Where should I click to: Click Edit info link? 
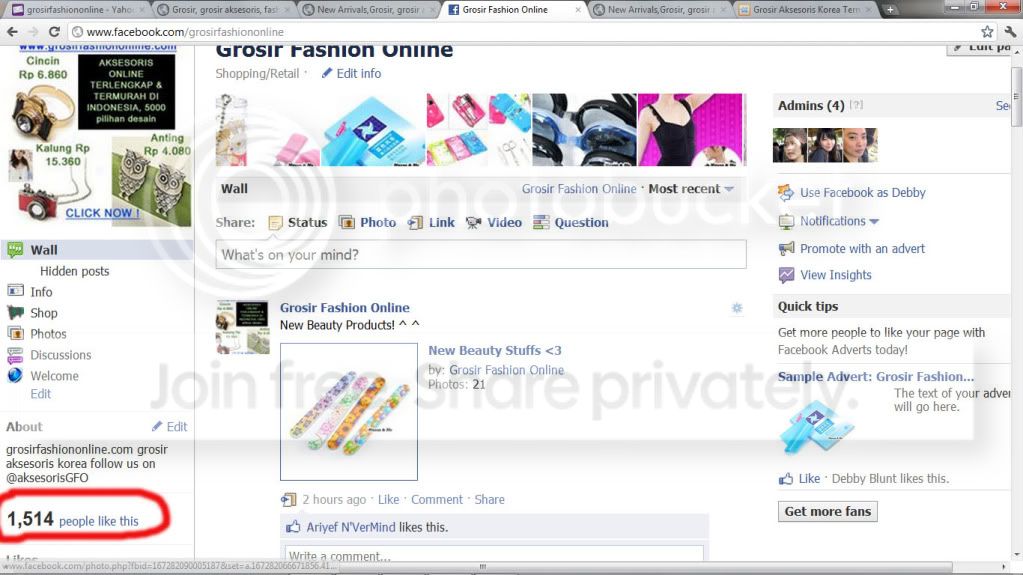tap(352, 74)
